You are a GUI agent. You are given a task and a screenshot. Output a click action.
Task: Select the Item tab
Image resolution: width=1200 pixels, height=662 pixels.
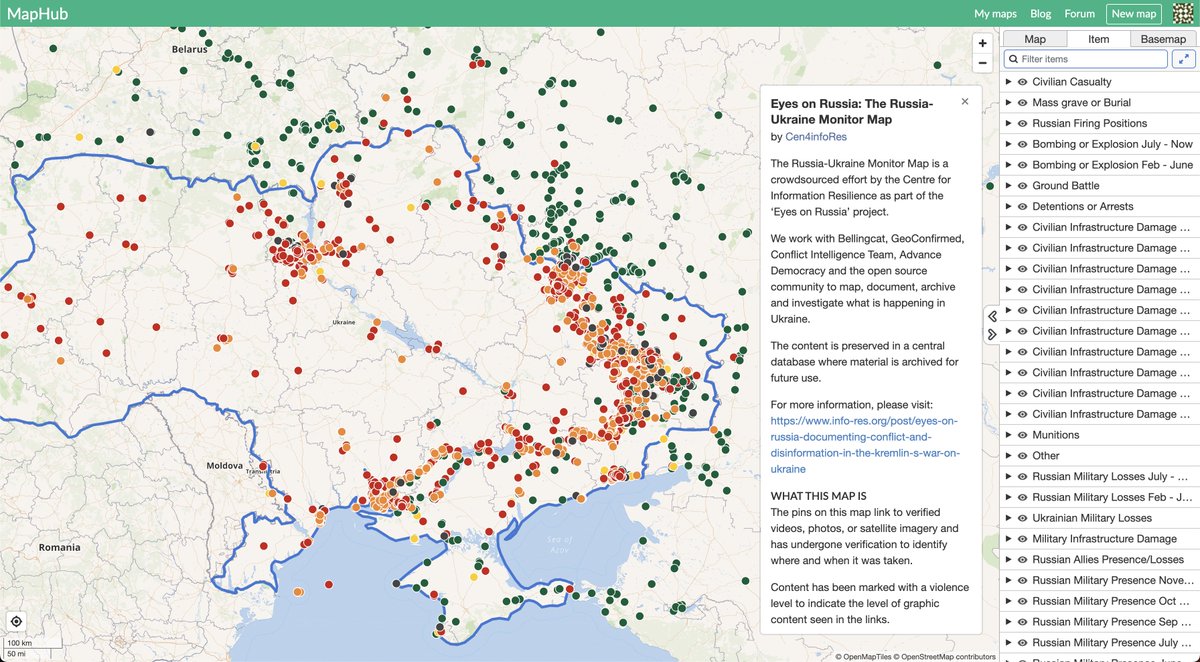1098,39
